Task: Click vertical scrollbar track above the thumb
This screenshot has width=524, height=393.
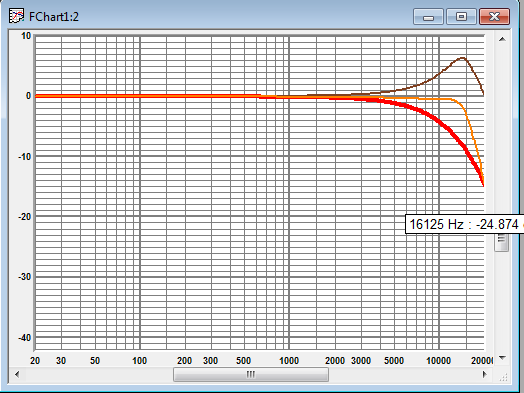Action: (x=502, y=130)
